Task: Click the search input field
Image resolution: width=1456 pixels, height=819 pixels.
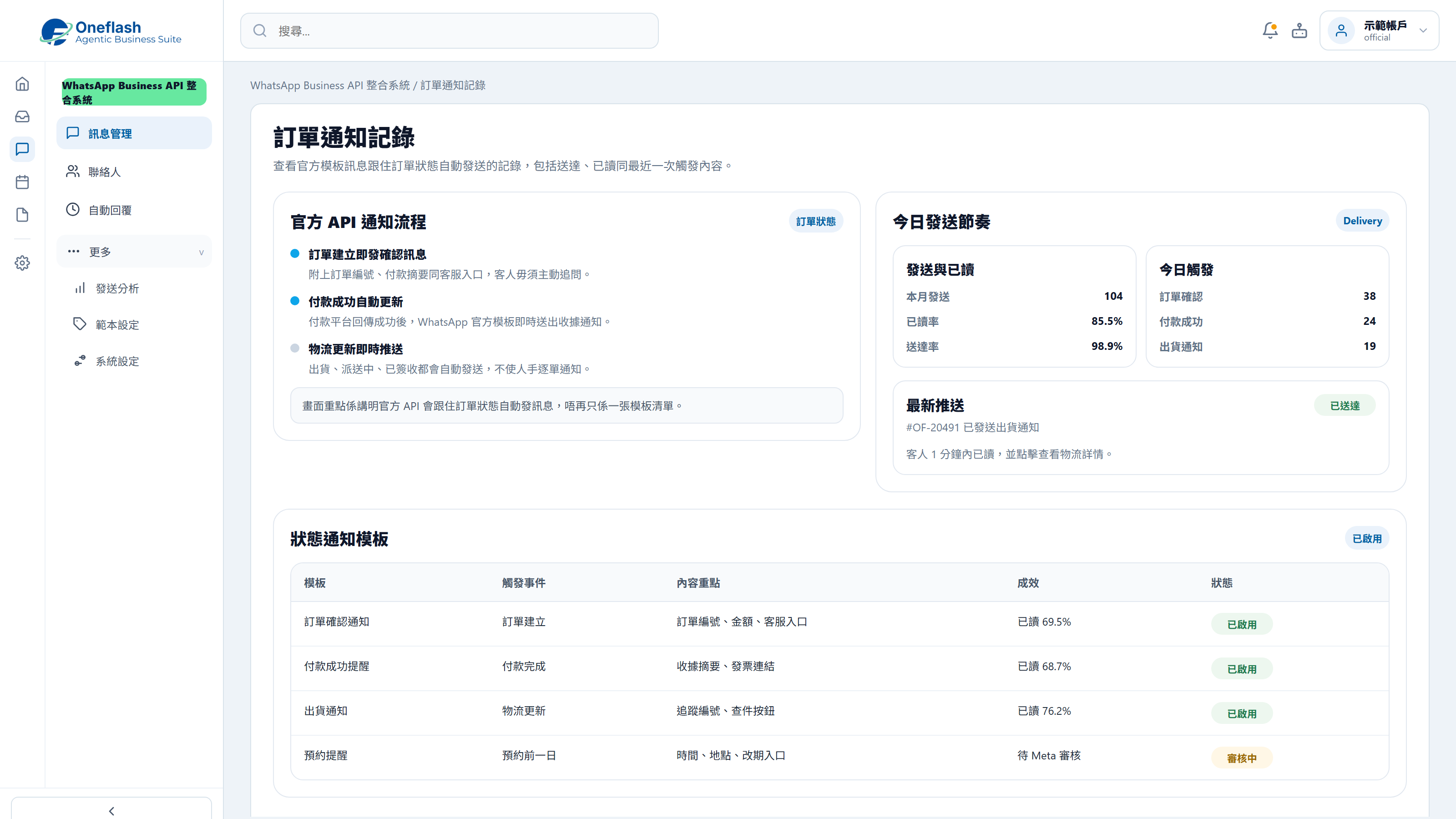Action: point(450,30)
